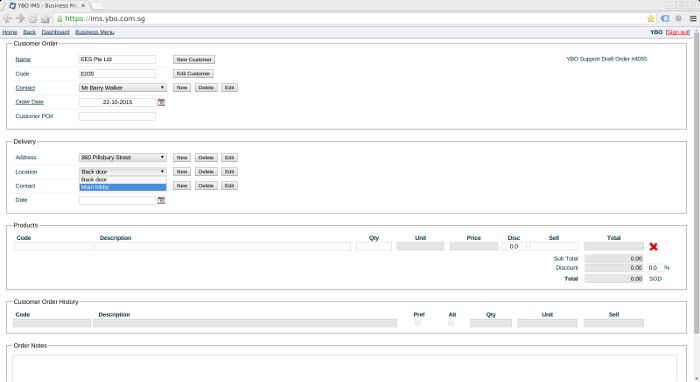Collapse the Location dropdown

[x=123, y=171]
